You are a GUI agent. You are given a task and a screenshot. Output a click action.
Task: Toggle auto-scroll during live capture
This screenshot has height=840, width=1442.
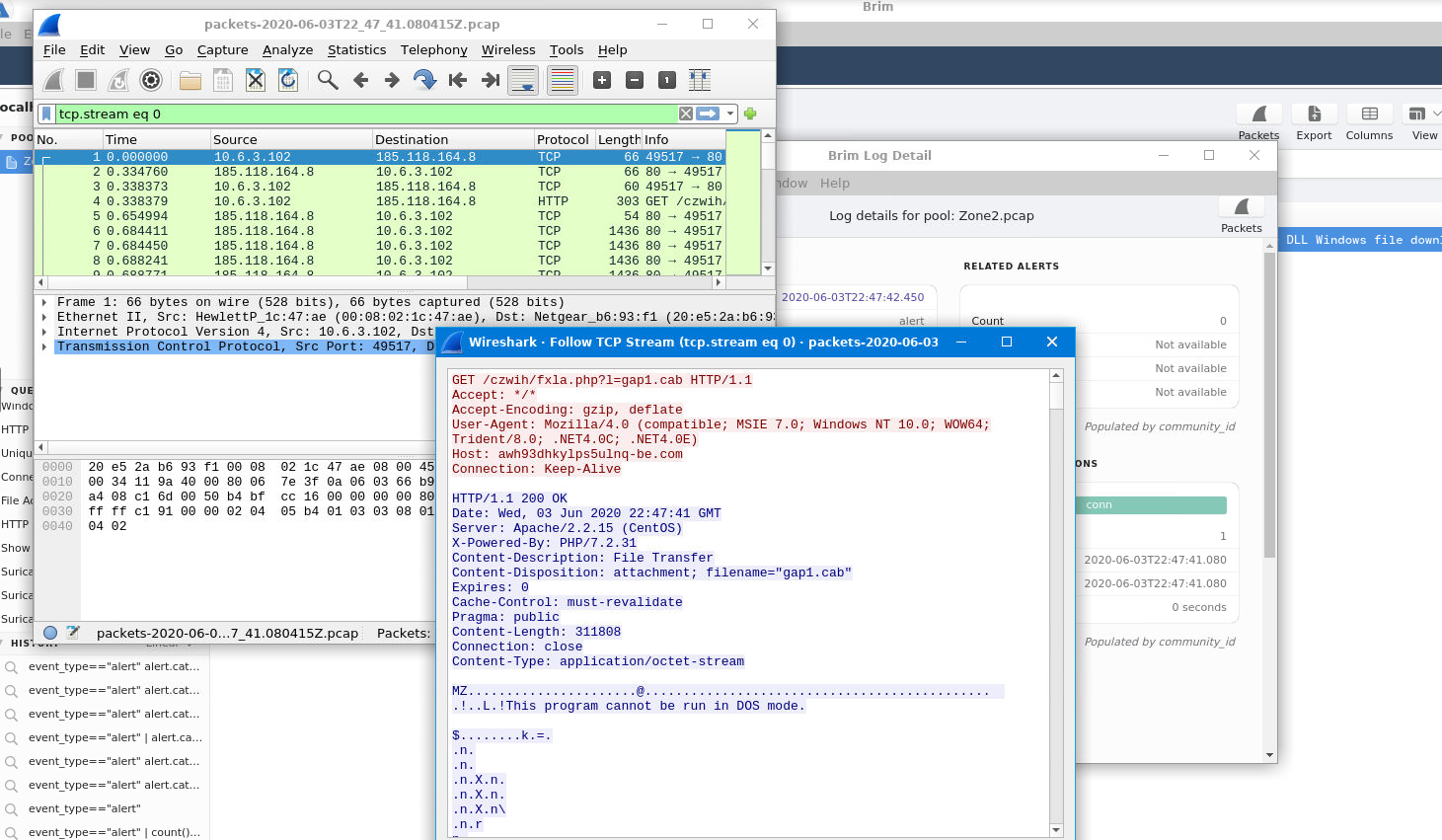click(523, 81)
